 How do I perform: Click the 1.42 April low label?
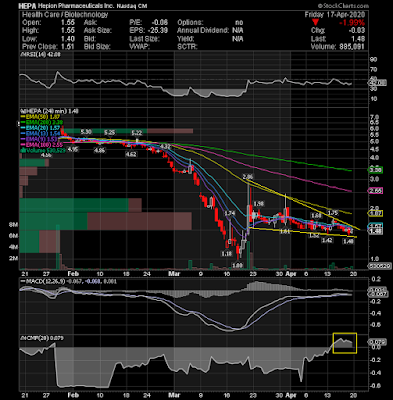(x=327, y=240)
